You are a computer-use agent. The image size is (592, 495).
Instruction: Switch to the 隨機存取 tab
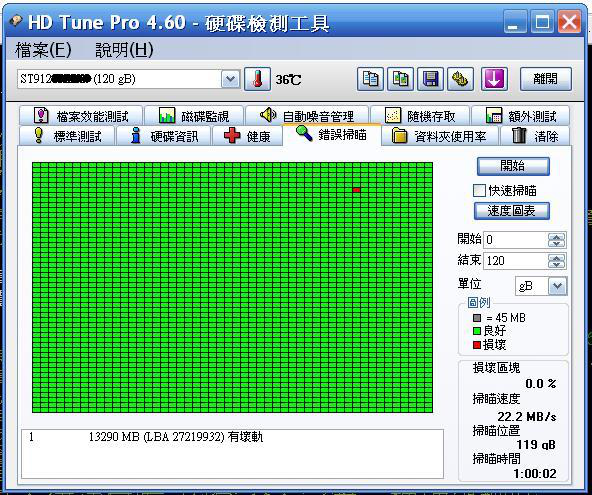[x=420, y=116]
